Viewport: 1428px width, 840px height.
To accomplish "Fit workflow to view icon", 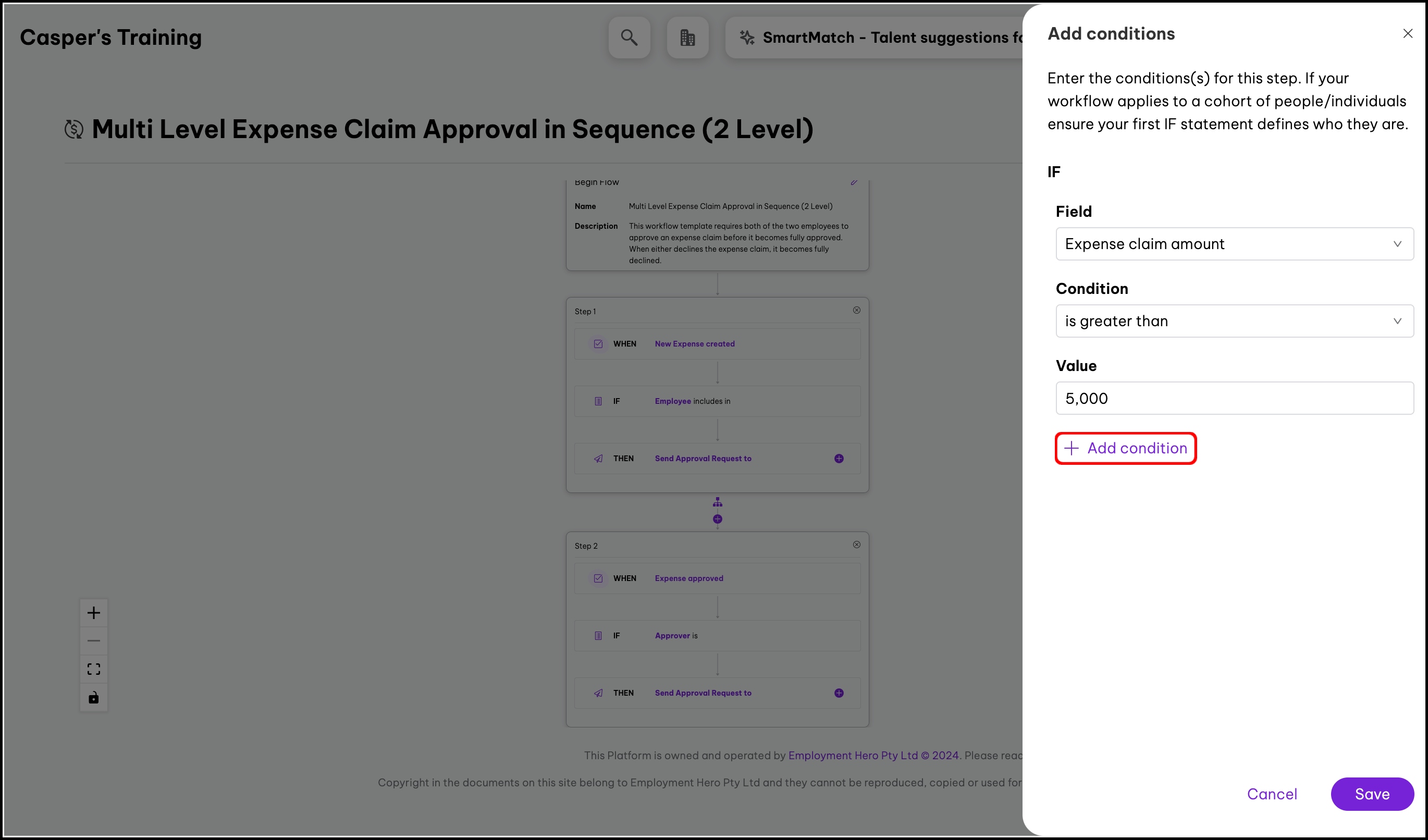I will [x=93, y=669].
